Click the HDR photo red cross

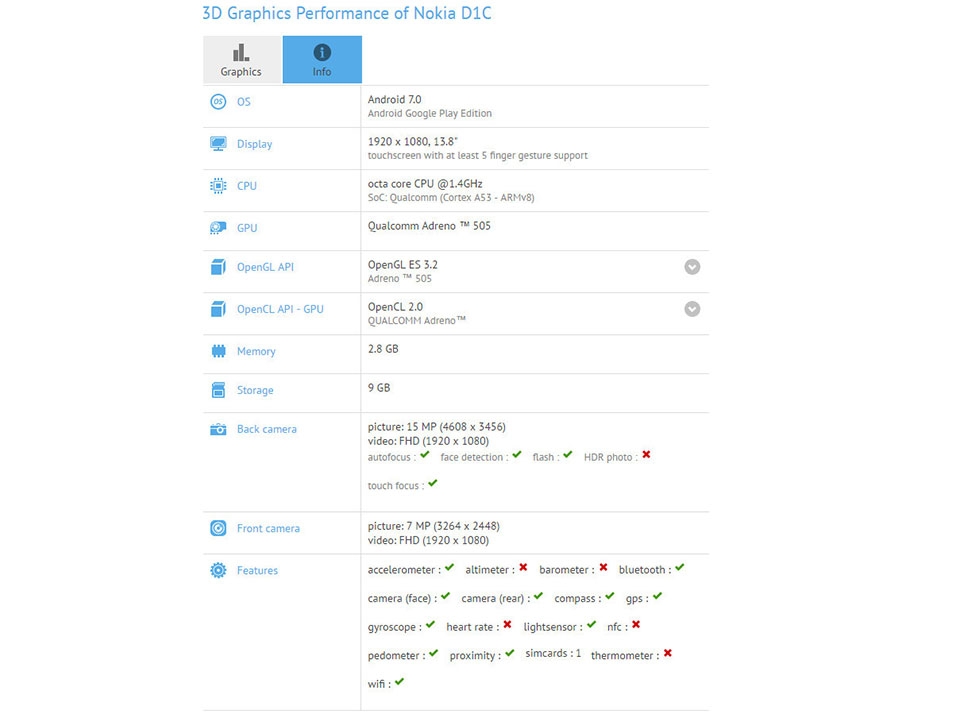(x=646, y=455)
